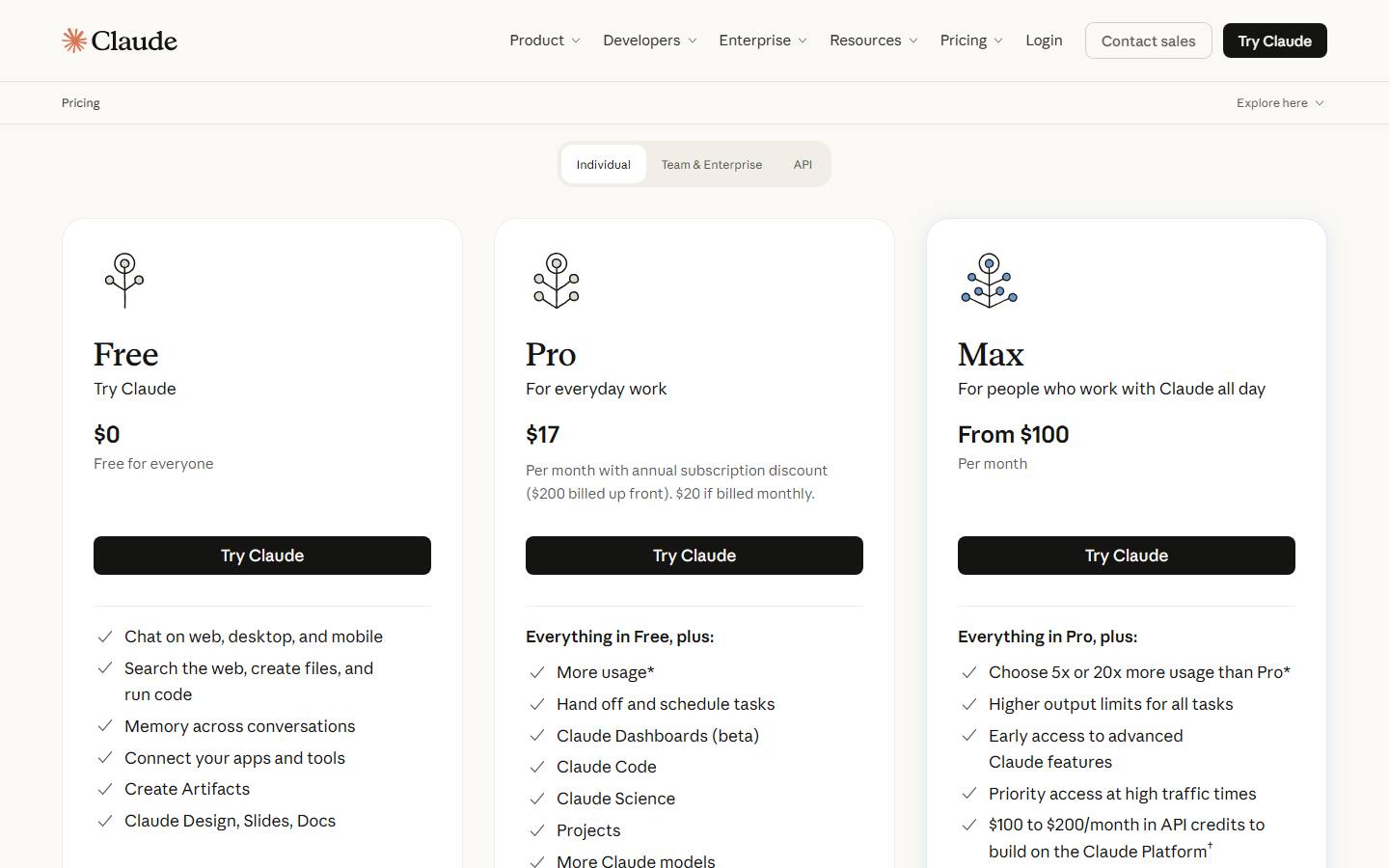1389x868 pixels.
Task: Expand the Pricing nav dropdown
Action: [x=971, y=41]
